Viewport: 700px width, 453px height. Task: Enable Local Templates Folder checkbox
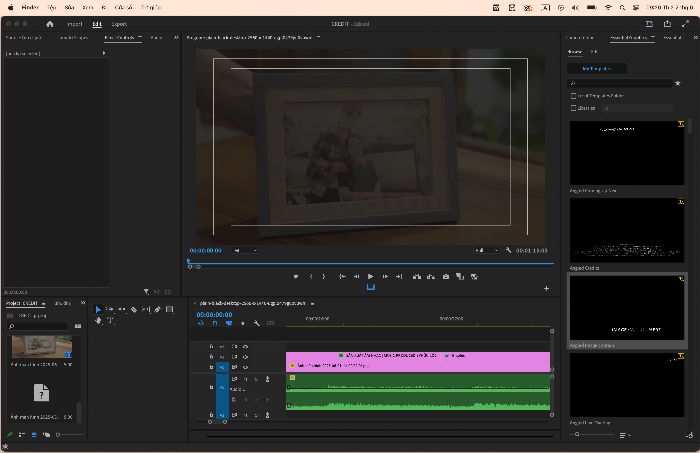tap(573, 96)
